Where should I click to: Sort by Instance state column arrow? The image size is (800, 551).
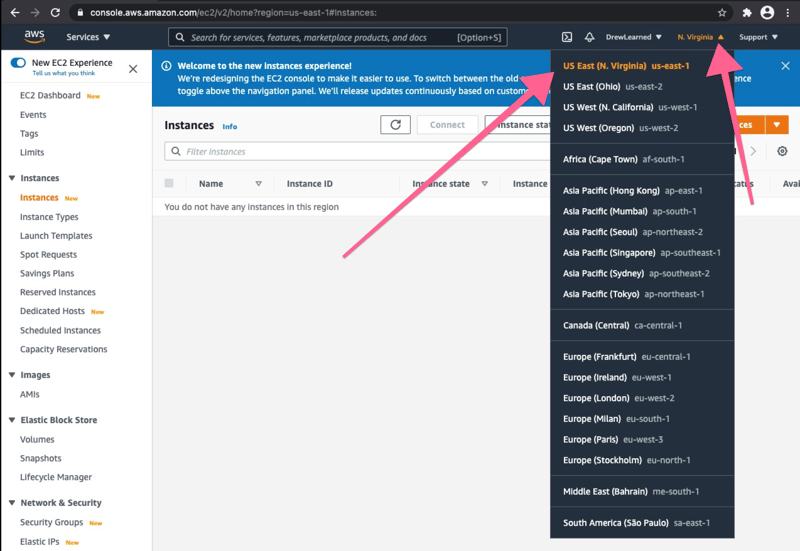(x=485, y=184)
